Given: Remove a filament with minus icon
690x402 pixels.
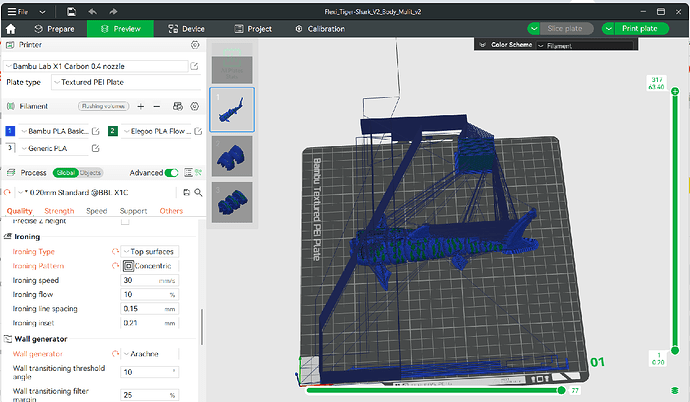Looking at the screenshot, I should click(x=157, y=106).
